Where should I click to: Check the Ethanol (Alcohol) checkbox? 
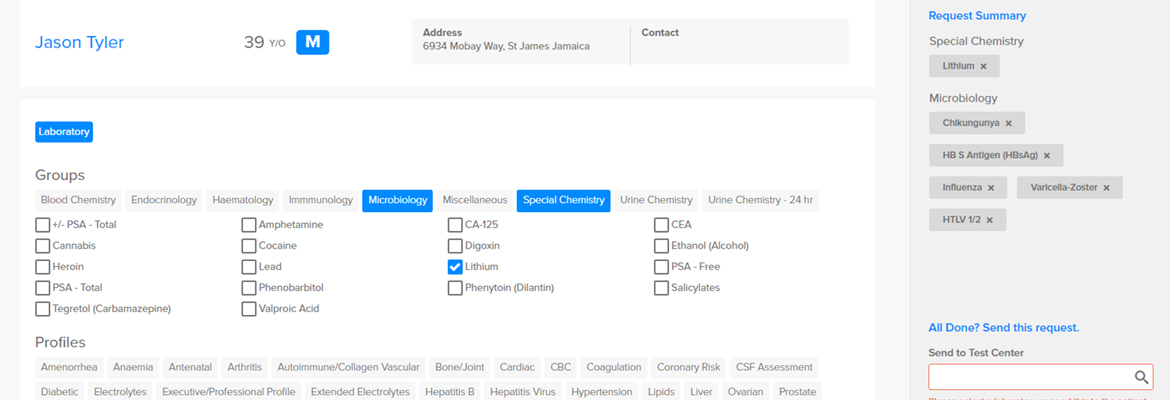662,246
